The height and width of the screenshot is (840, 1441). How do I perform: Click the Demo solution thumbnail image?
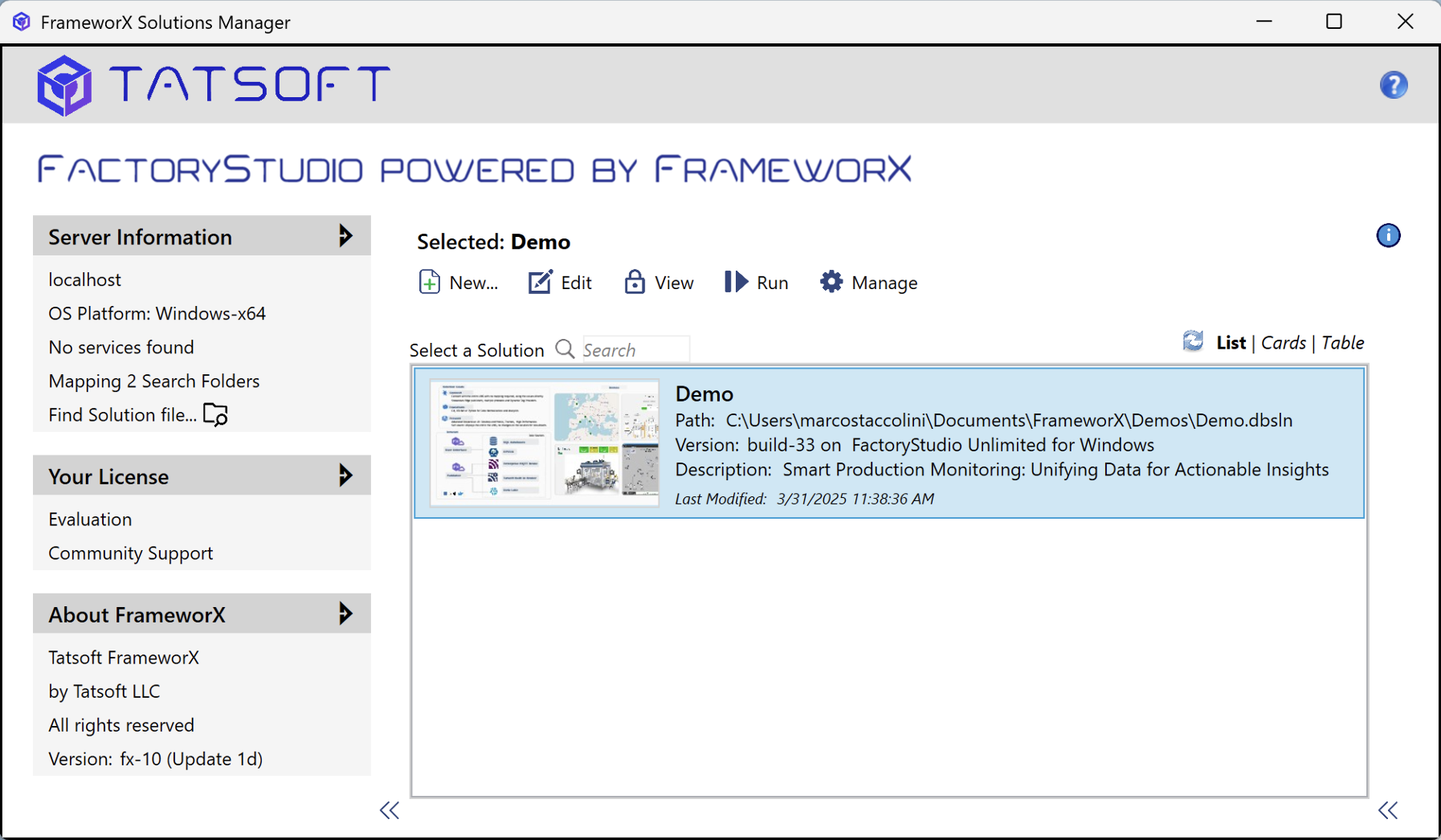point(545,442)
